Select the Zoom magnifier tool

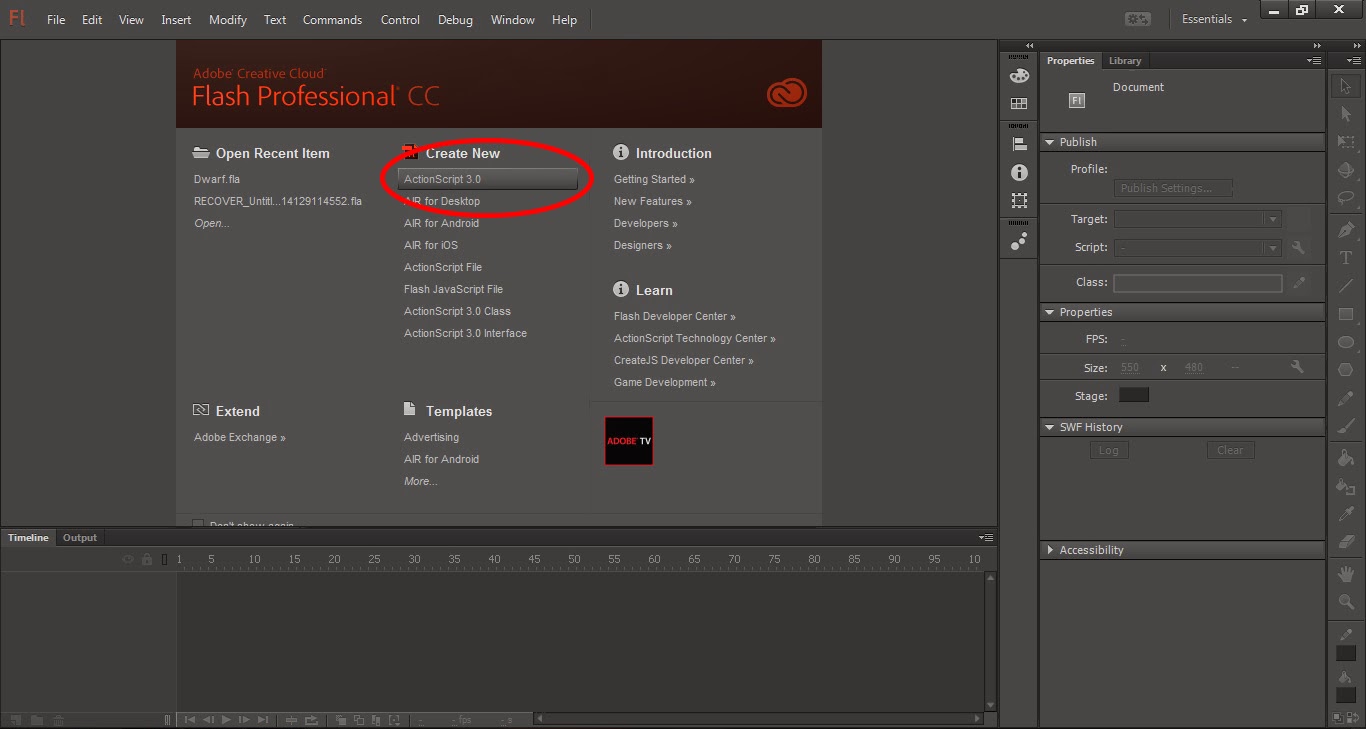point(1346,602)
